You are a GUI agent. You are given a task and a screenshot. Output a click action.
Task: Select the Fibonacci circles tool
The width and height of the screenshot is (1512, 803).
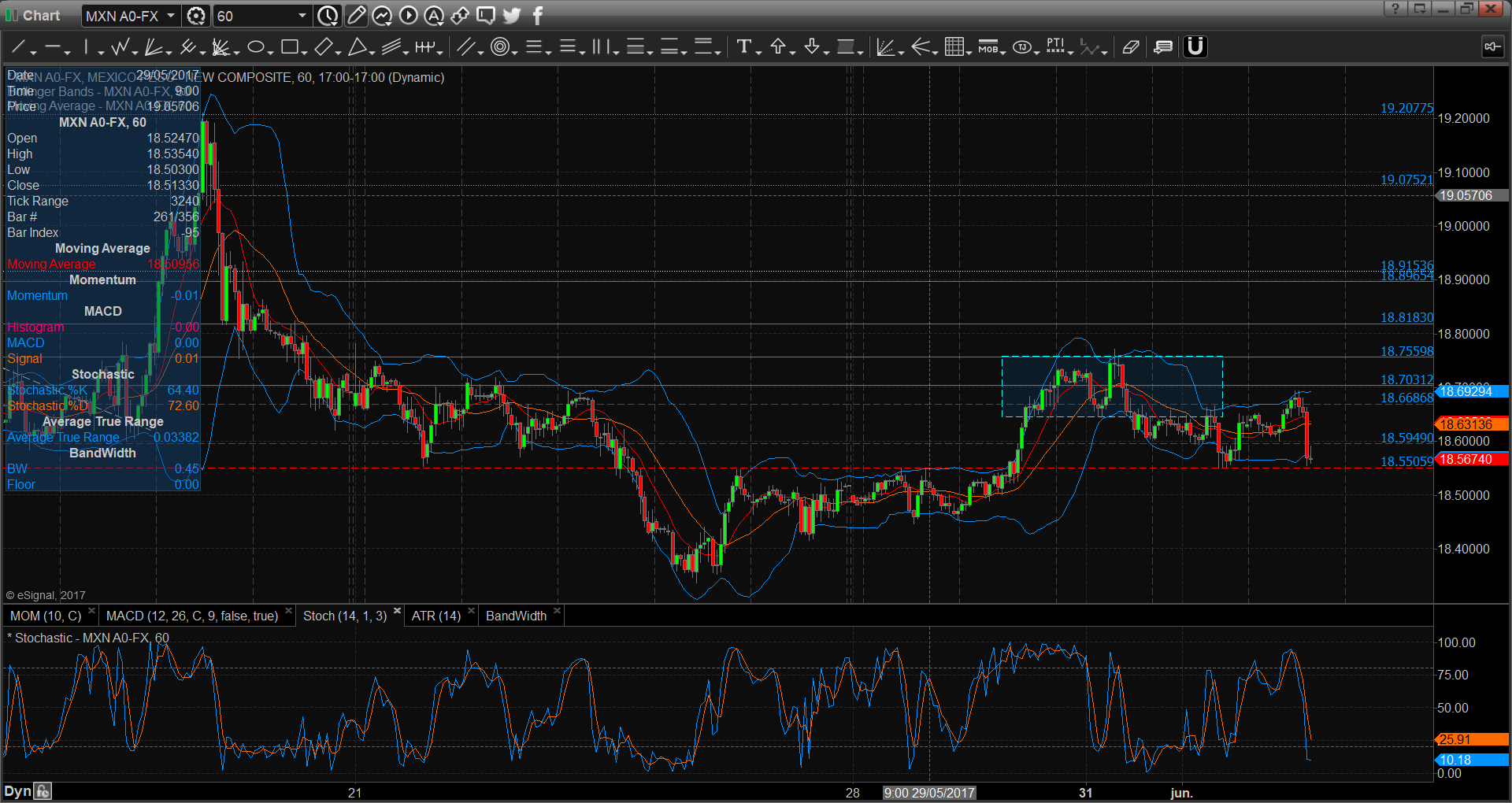499,47
